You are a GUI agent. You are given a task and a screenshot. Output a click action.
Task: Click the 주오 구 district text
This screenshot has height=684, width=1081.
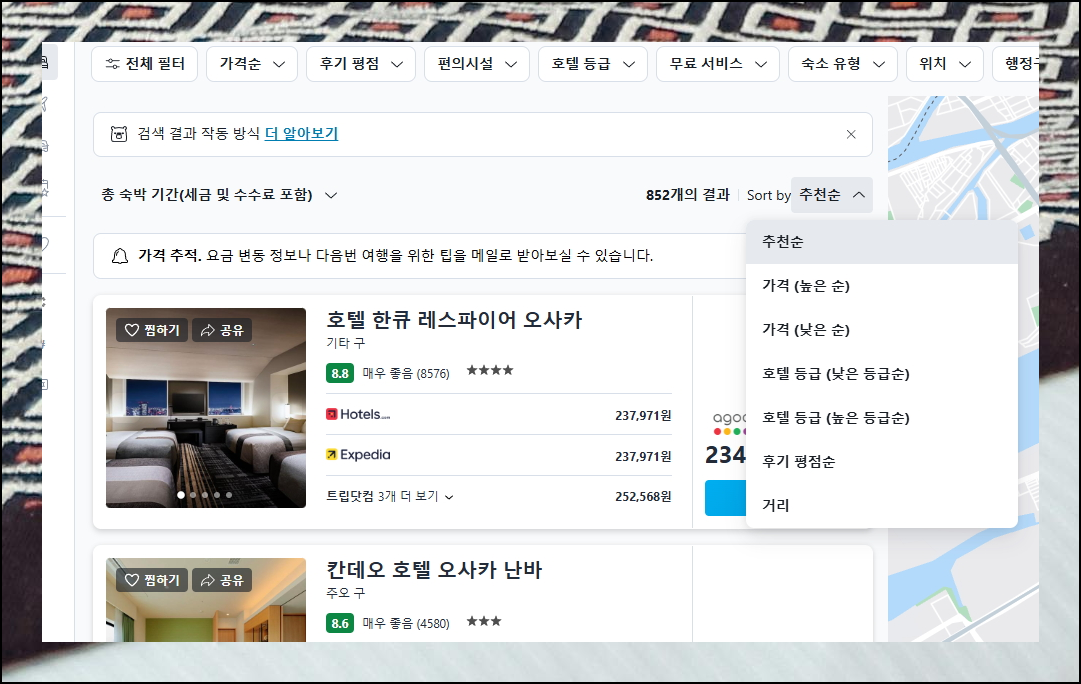tap(345, 593)
